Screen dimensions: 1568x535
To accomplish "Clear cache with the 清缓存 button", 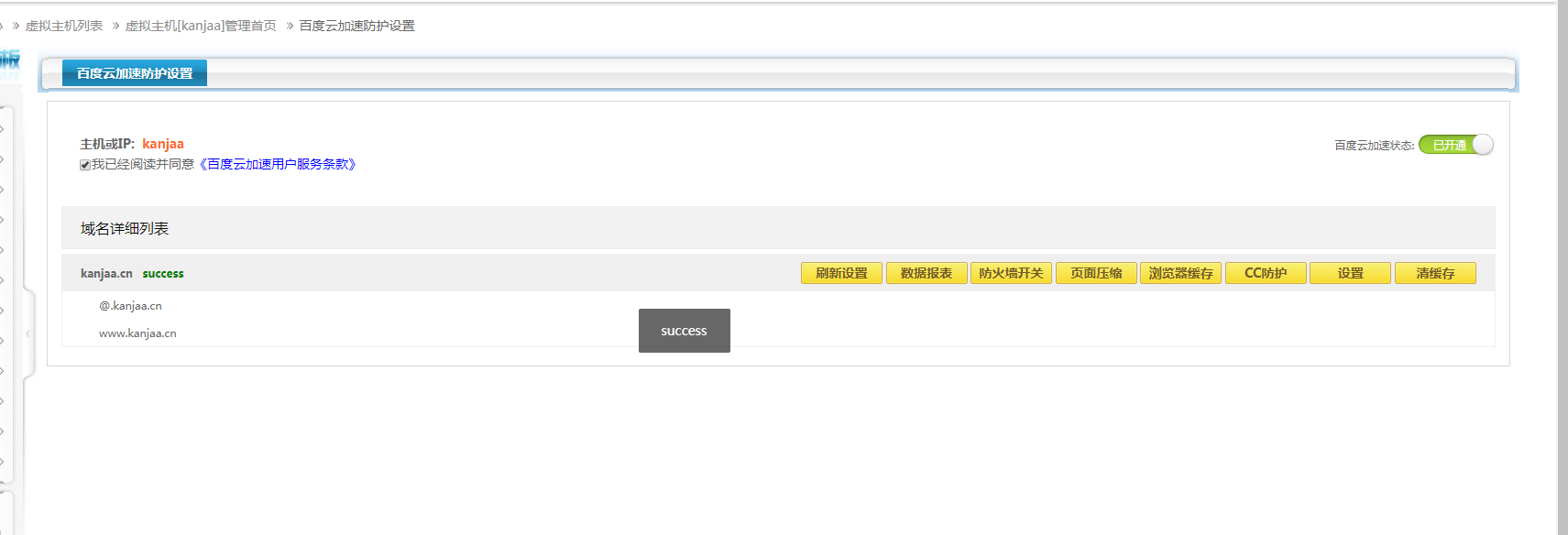I will (x=1435, y=273).
